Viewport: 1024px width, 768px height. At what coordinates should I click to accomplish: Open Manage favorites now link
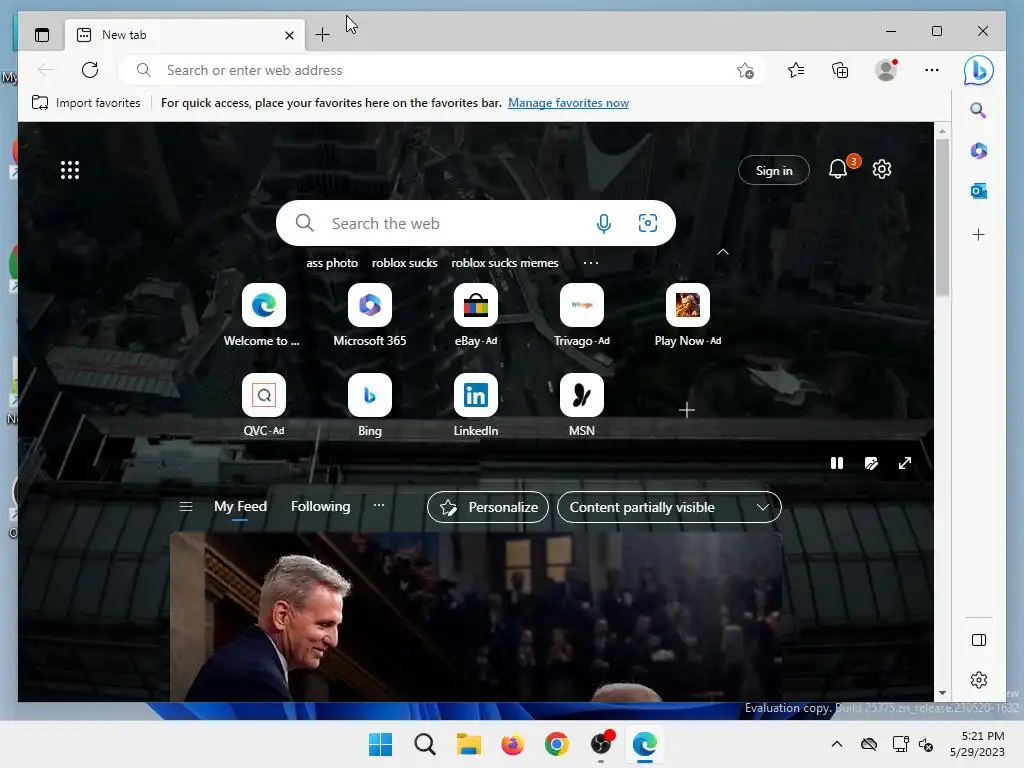(x=568, y=103)
